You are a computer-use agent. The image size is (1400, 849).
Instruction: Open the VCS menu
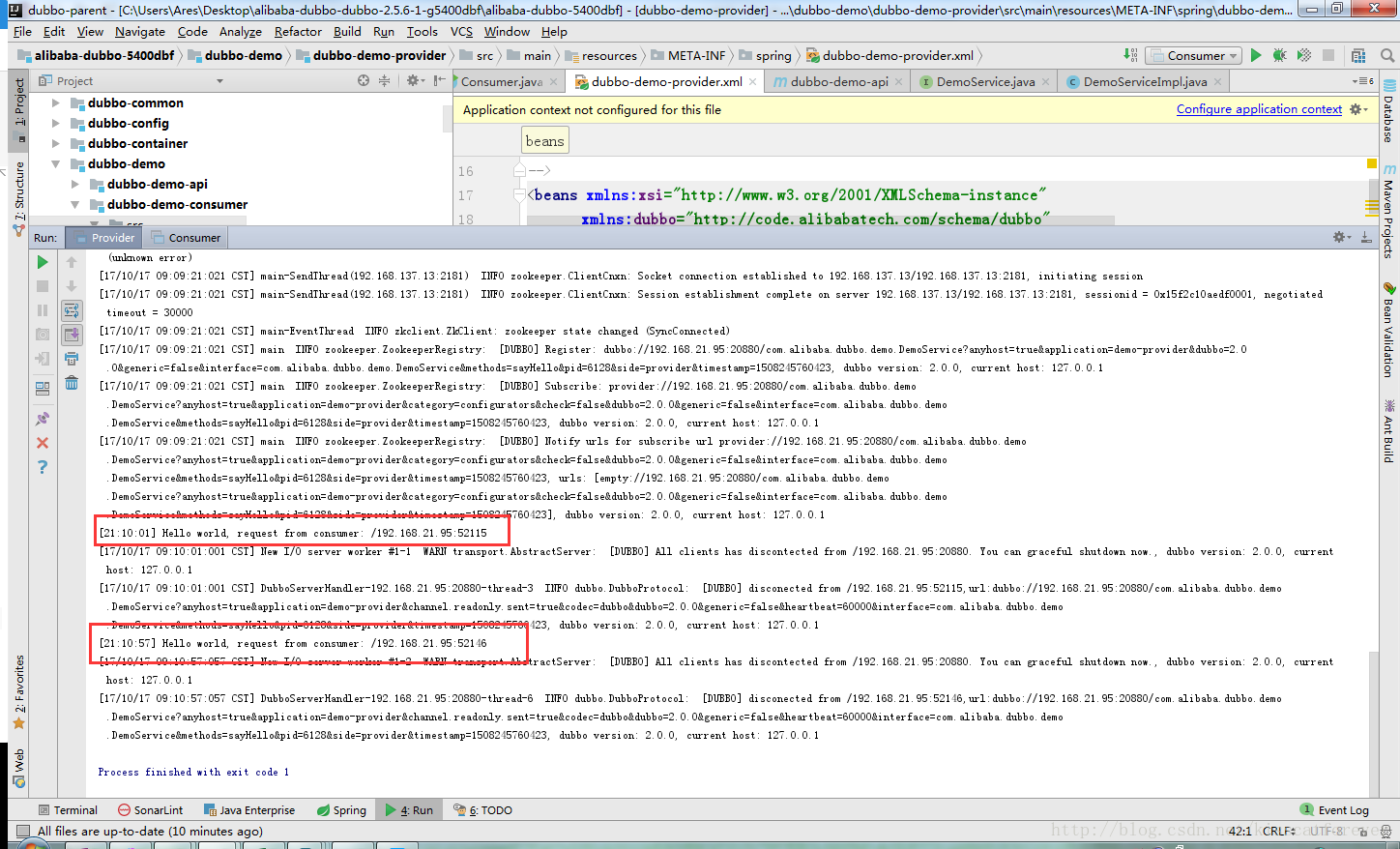(x=461, y=31)
